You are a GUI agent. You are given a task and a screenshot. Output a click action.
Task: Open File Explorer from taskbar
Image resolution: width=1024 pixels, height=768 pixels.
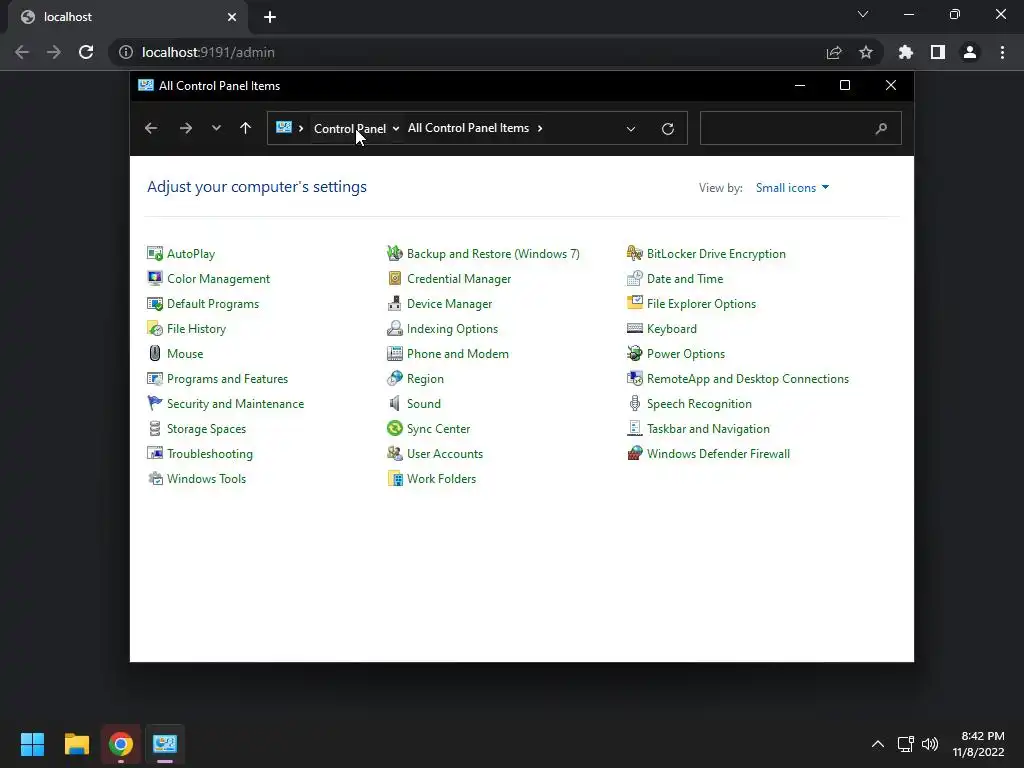pyautogui.click(x=76, y=744)
